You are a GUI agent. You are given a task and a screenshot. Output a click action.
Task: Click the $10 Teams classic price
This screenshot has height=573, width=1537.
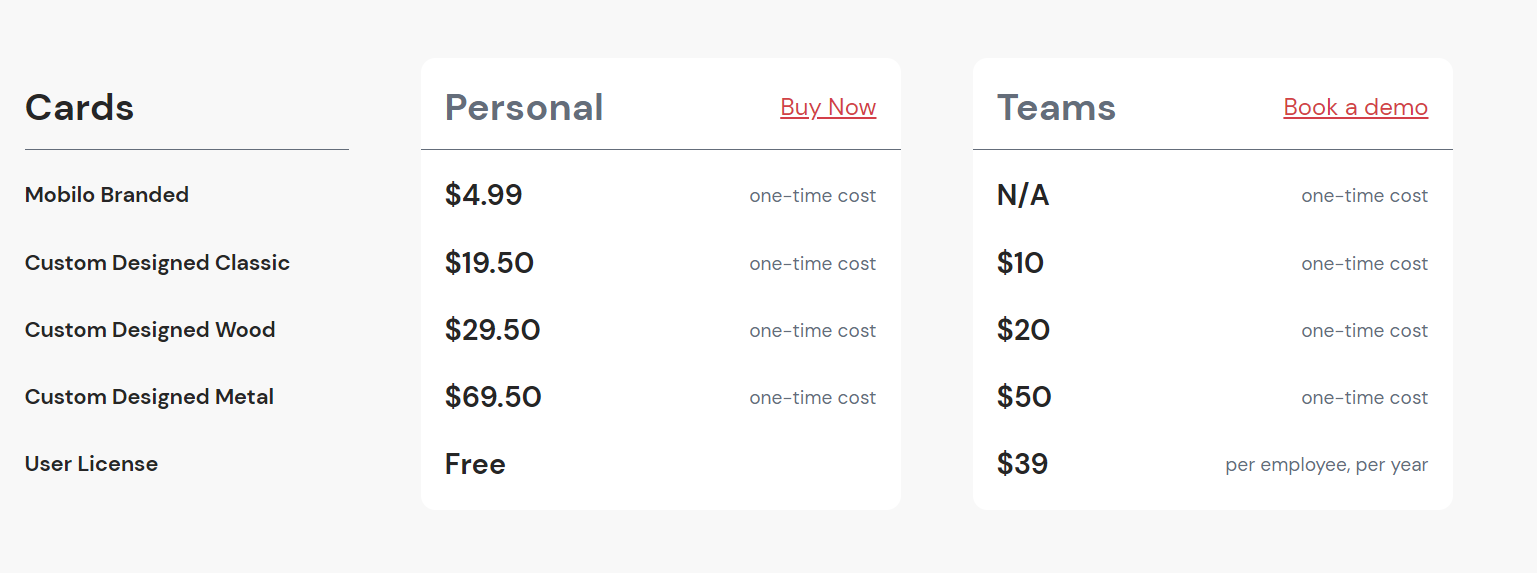click(x=1020, y=263)
